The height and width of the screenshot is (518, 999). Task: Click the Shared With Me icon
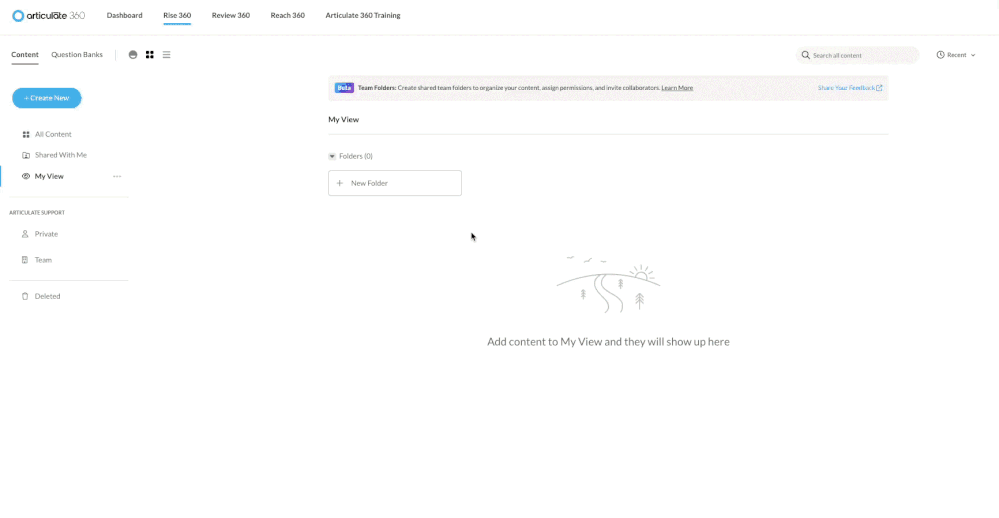point(26,155)
